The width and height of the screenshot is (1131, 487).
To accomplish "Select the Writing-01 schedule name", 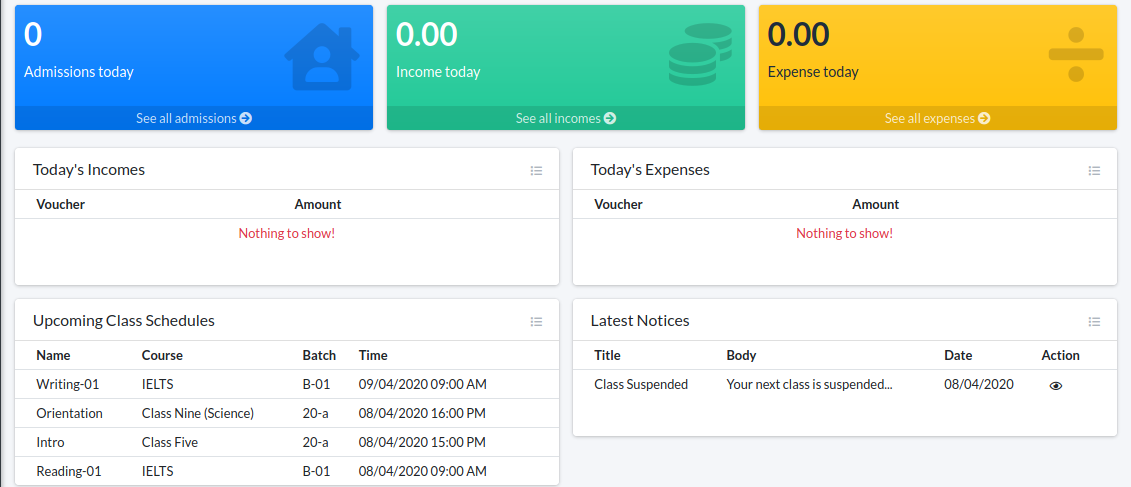I will (67, 385).
